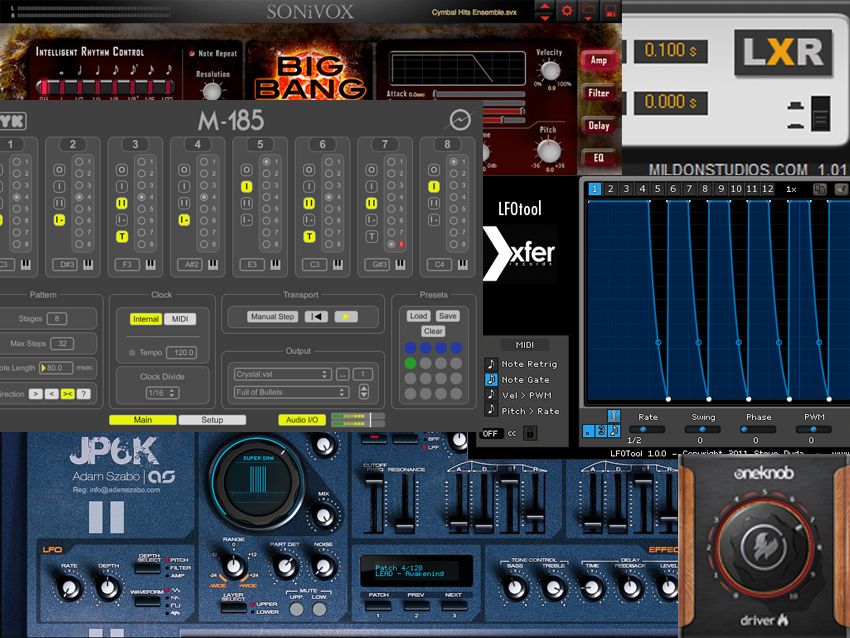This screenshot has height=638, width=850.
Task: Open the Crystal.vst output dropdown
Action: click(282, 373)
